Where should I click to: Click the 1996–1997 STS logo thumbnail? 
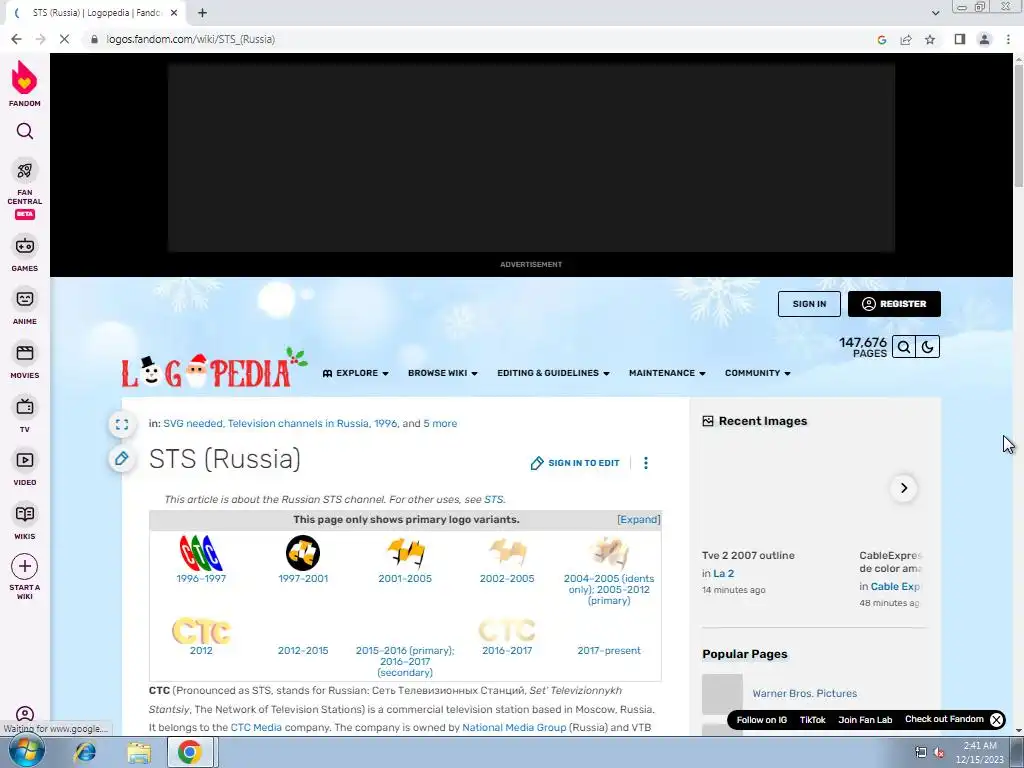[x=201, y=552]
